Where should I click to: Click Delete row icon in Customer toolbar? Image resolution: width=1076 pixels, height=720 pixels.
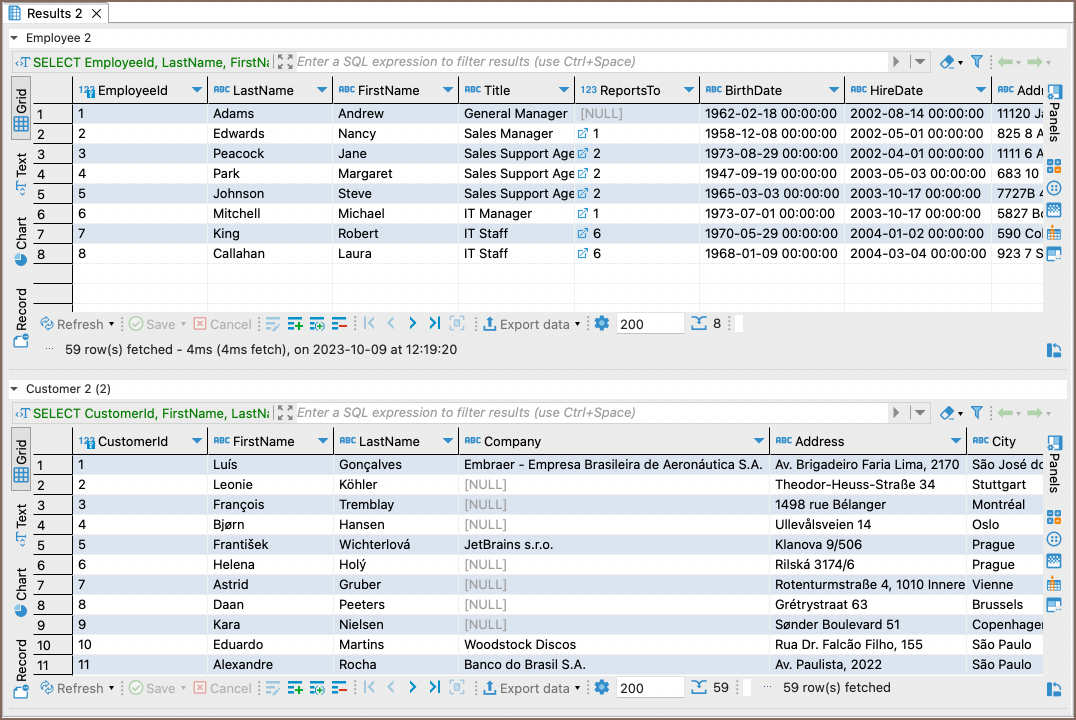click(339, 688)
